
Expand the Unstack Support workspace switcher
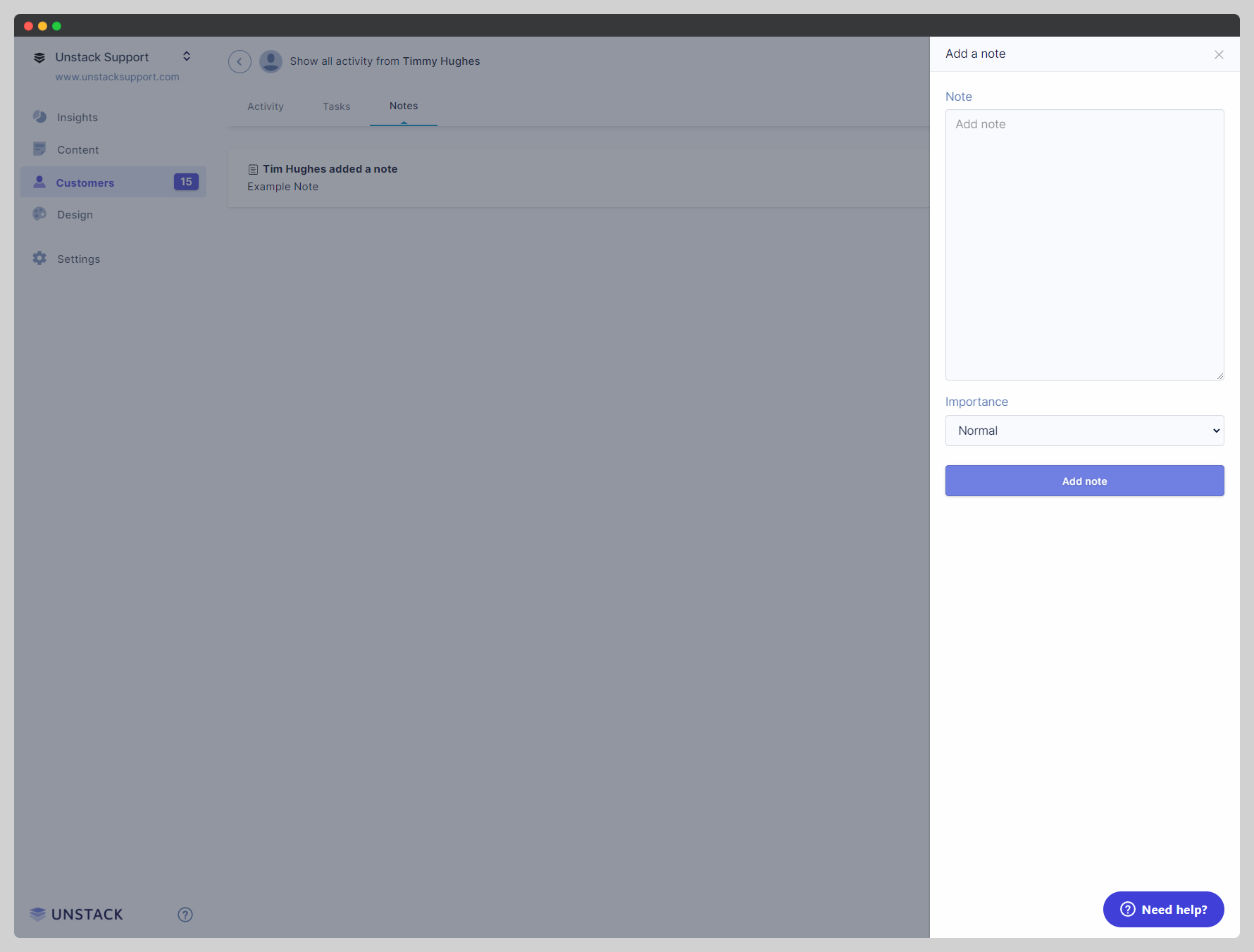[187, 56]
